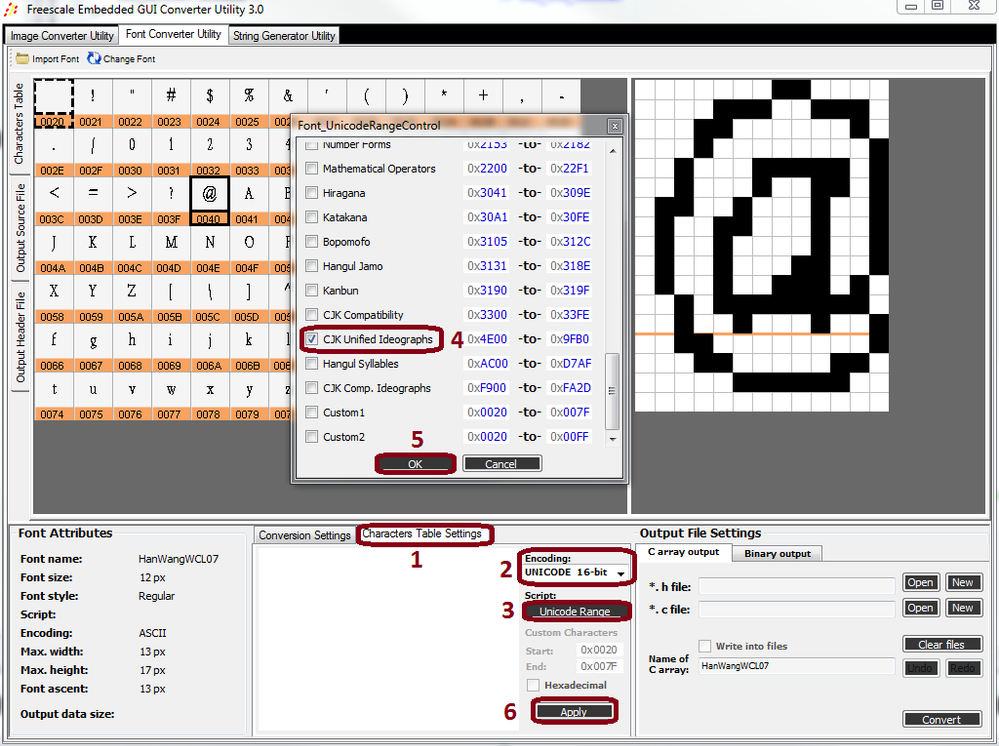999x746 pixels.
Task: Toggle the Hexadecimal checkbox
Action: [x=533, y=685]
